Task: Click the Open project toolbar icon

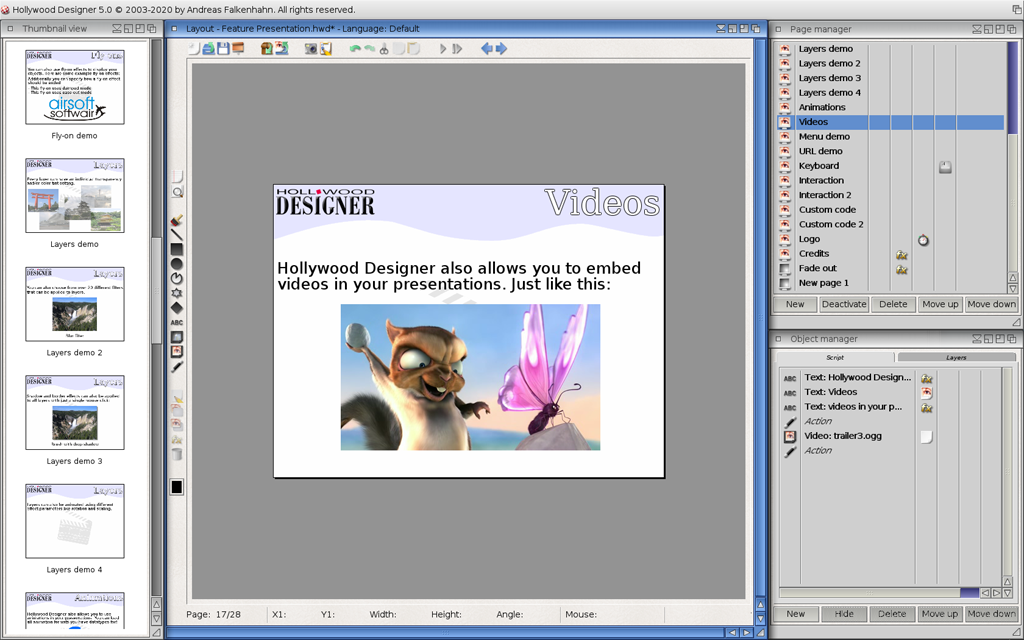Action: pyautogui.click(x=208, y=48)
